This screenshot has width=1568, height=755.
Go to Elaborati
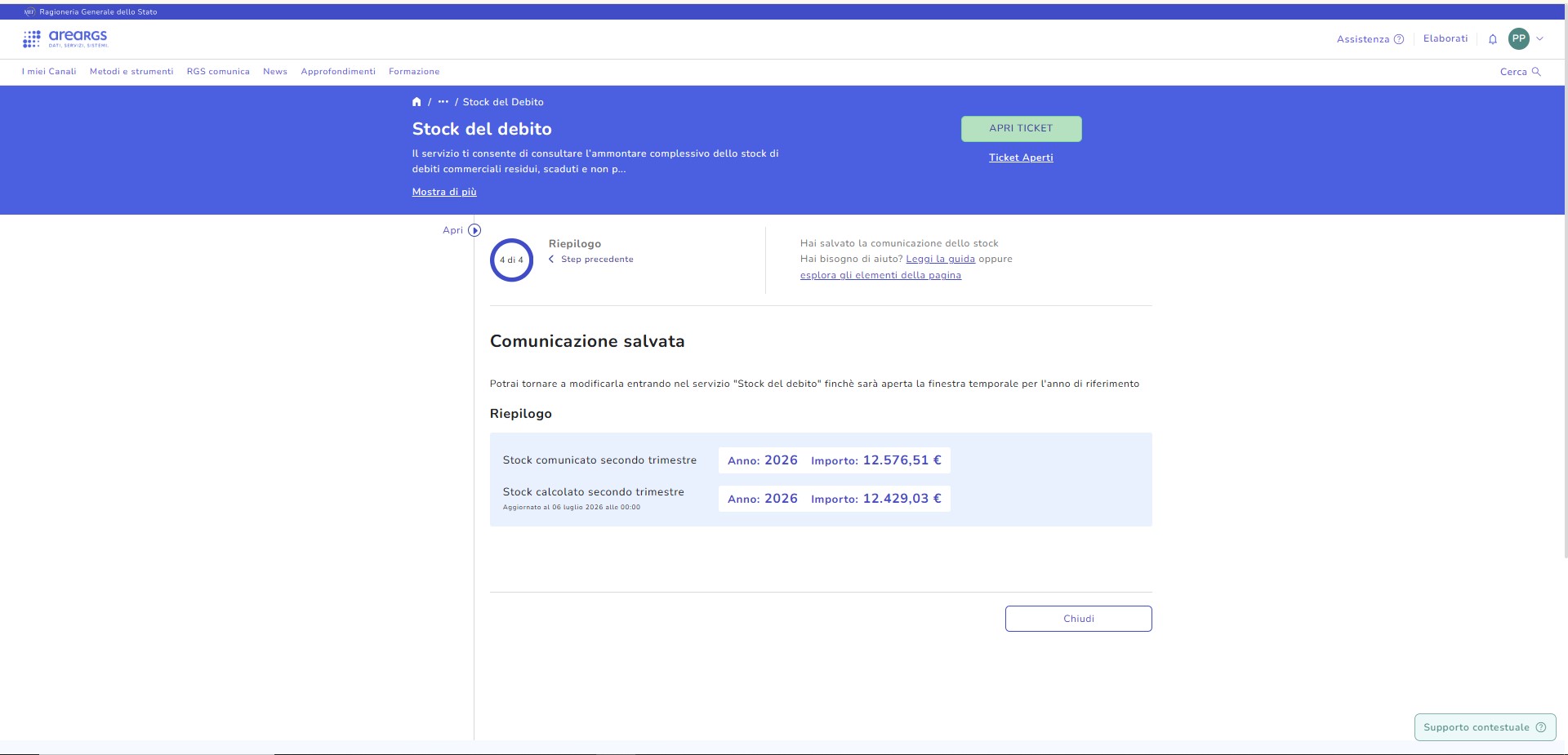[x=1445, y=38]
